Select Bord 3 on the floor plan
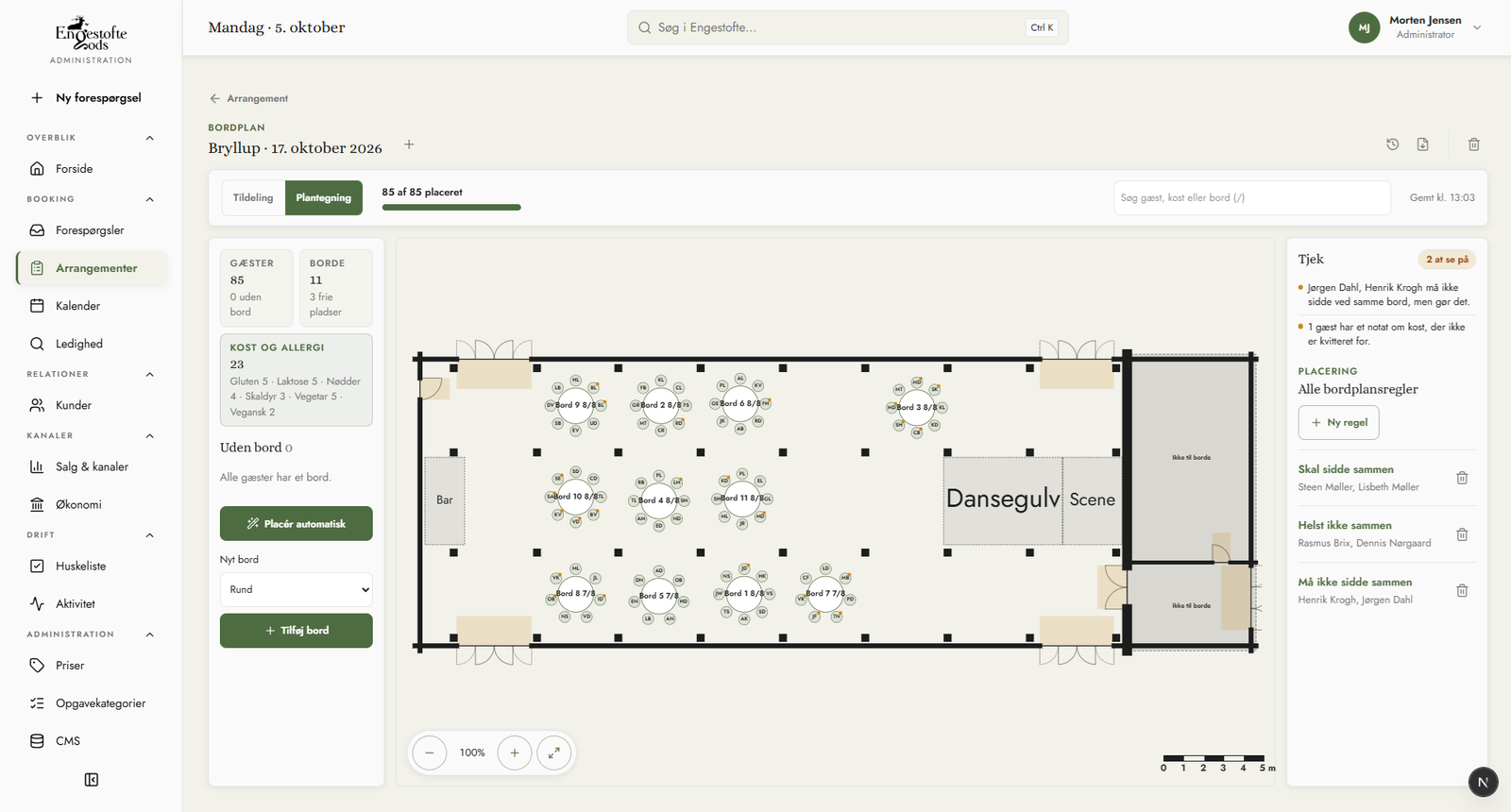Image resolution: width=1511 pixels, height=812 pixels. 916,407
